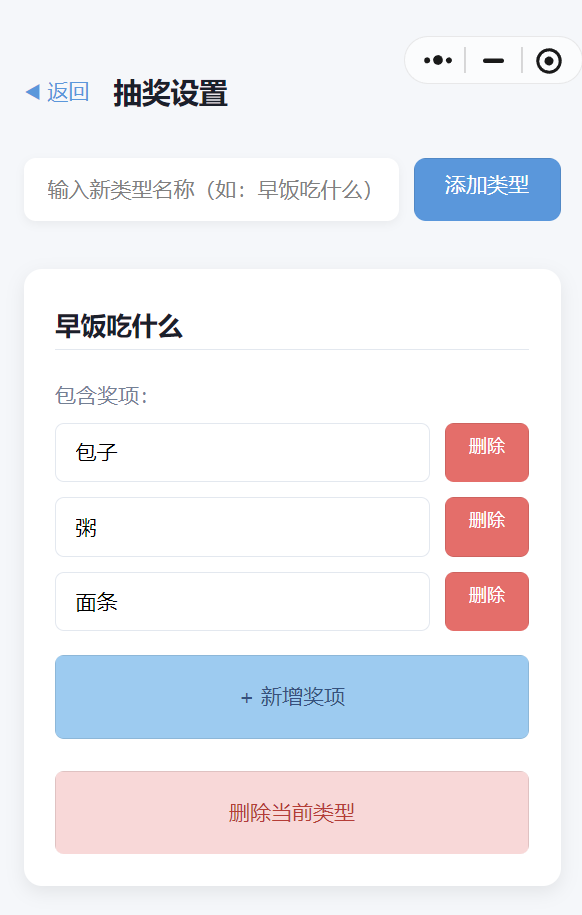The width and height of the screenshot is (582, 915).
Task: Select the new type name input field
Action: [x=211, y=189]
